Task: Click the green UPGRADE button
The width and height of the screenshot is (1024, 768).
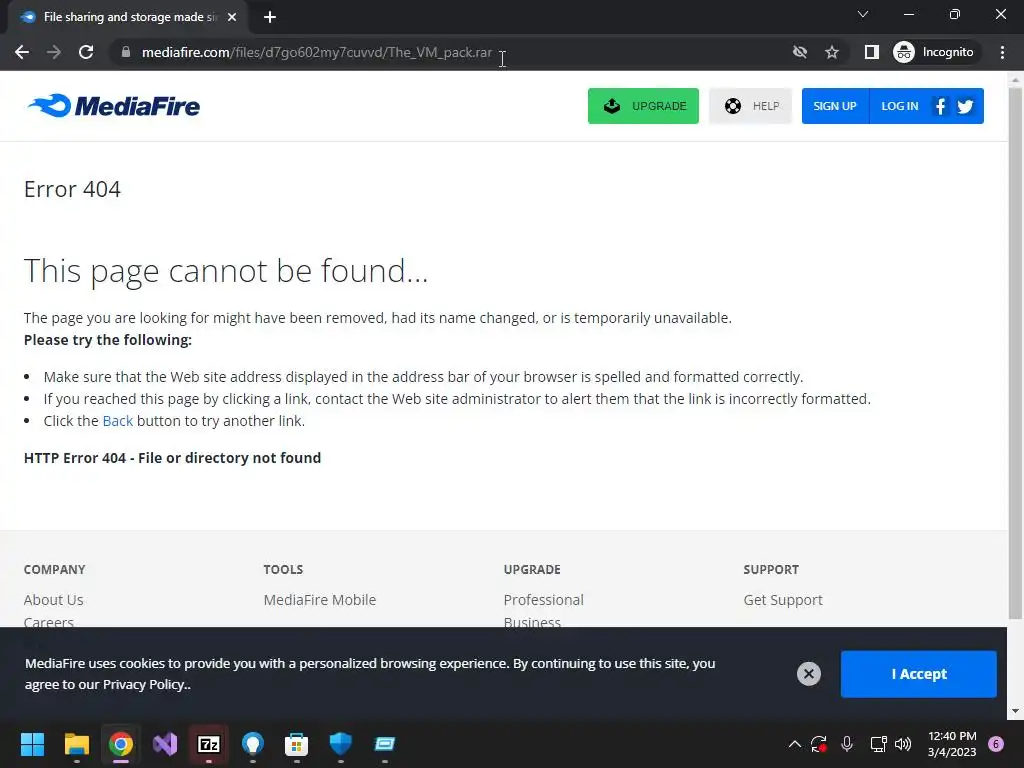Action: [643, 106]
